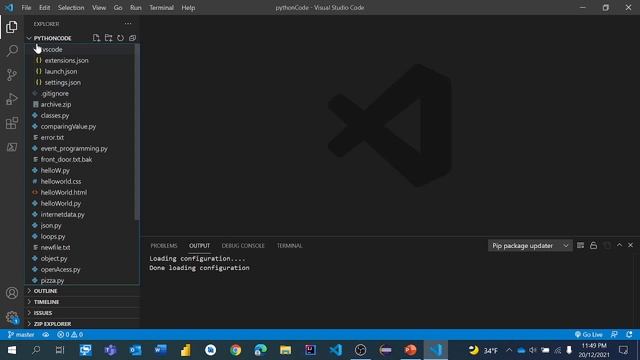Open the View menu
The height and width of the screenshot is (360, 640).
click(99, 8)
